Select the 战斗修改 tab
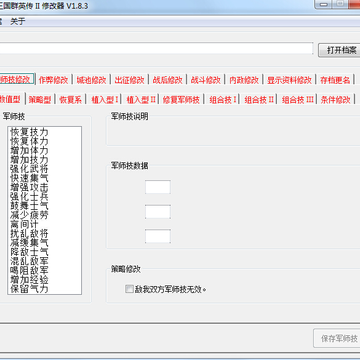 click(206, 80)
